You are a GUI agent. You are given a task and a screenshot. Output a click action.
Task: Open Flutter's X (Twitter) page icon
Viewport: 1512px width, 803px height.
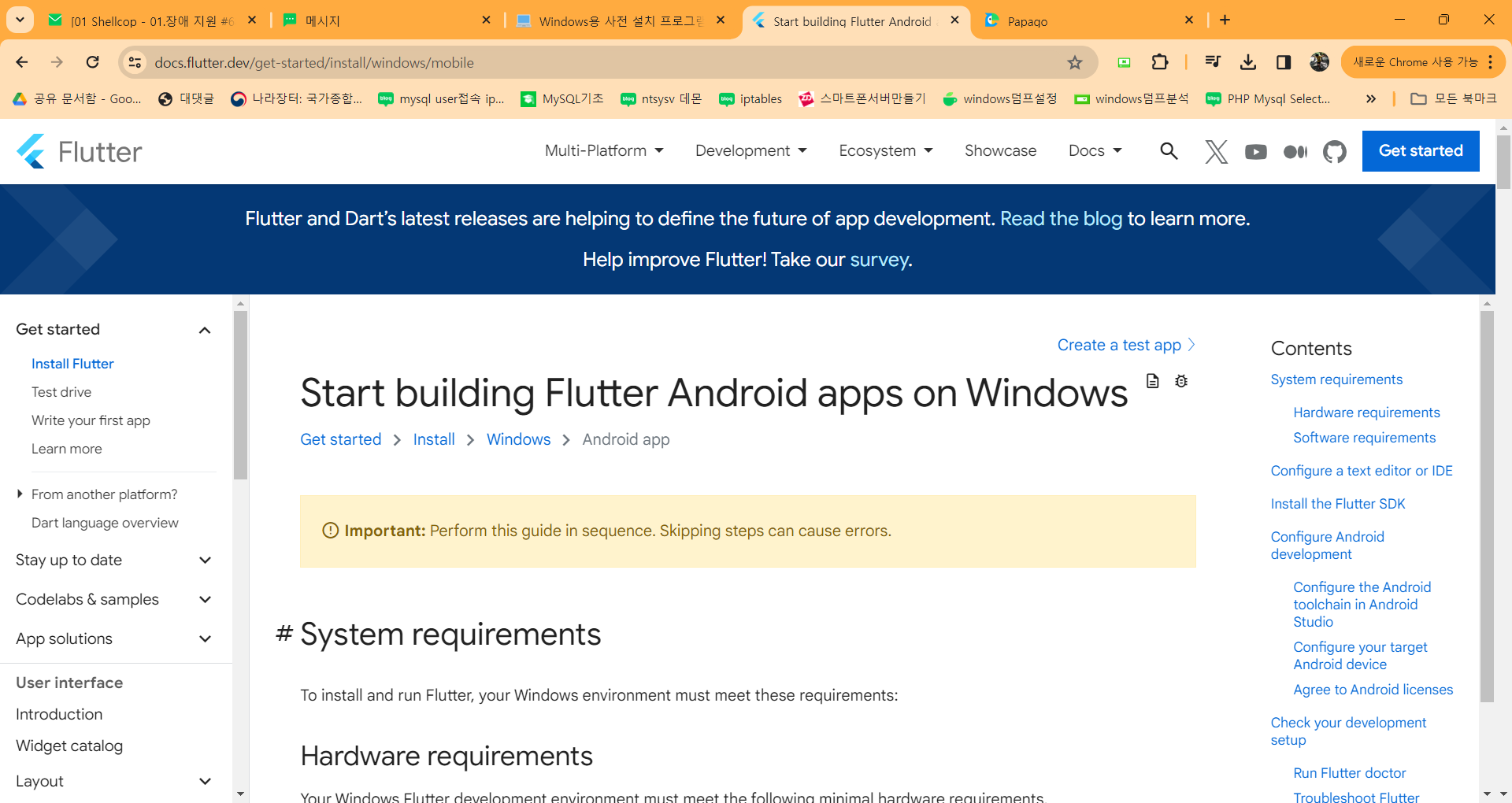point(1216,151)
